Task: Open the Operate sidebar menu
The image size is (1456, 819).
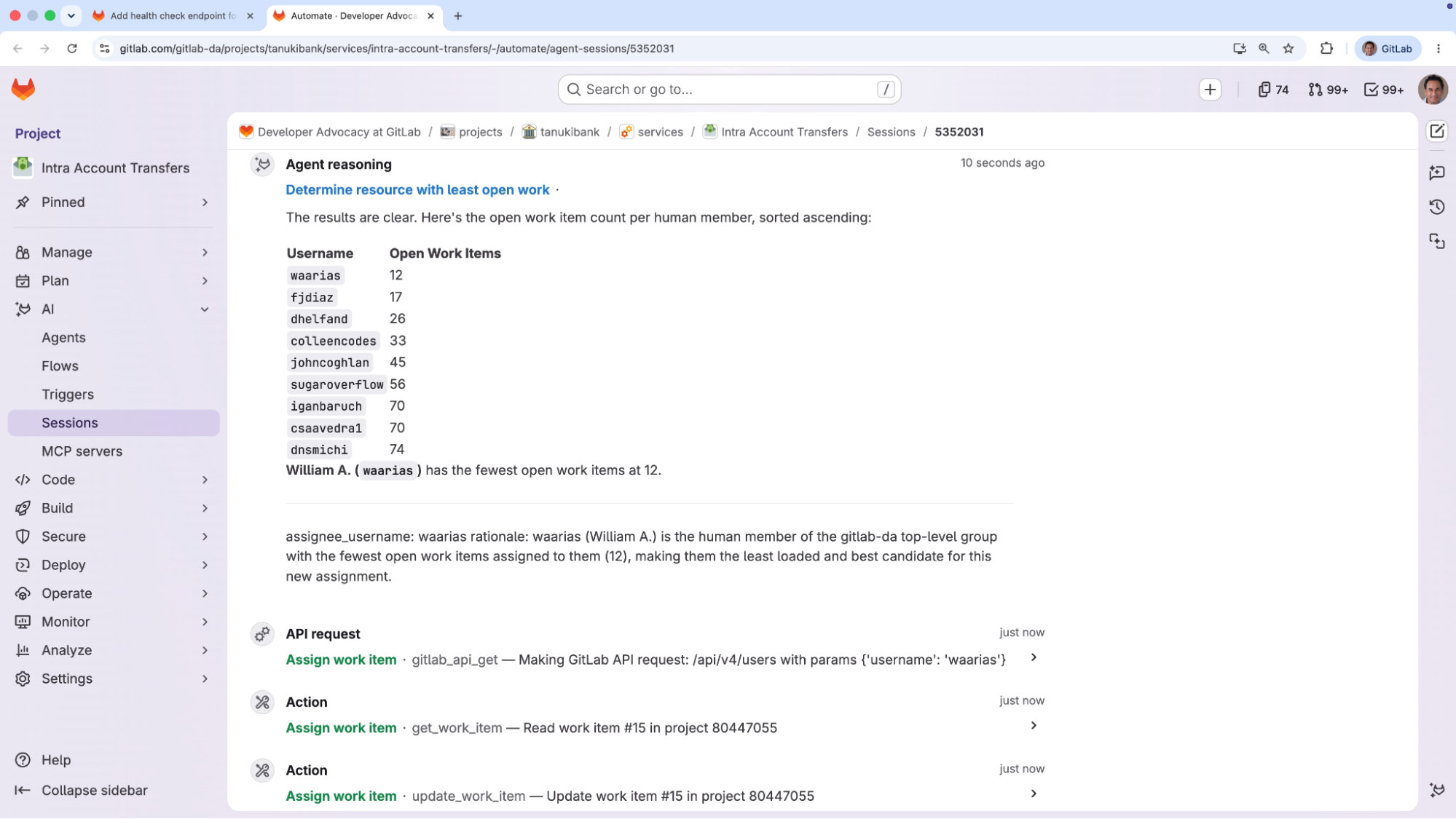Action: click(x=113, y=593)
